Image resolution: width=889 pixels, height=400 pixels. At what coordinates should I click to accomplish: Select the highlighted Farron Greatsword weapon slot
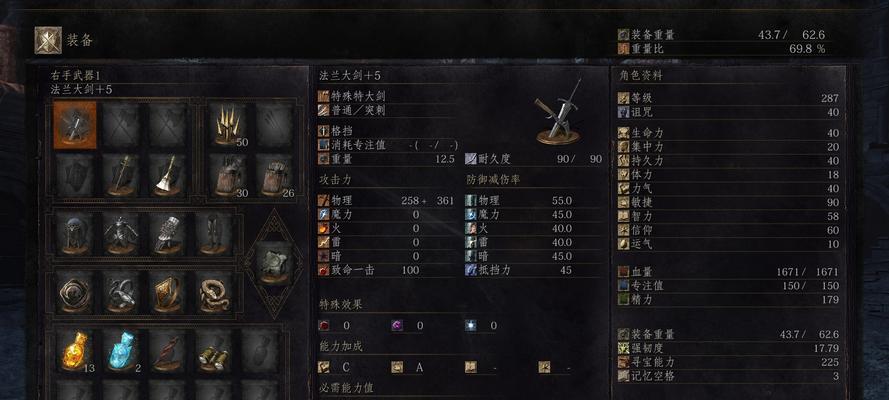click(75, 125)
